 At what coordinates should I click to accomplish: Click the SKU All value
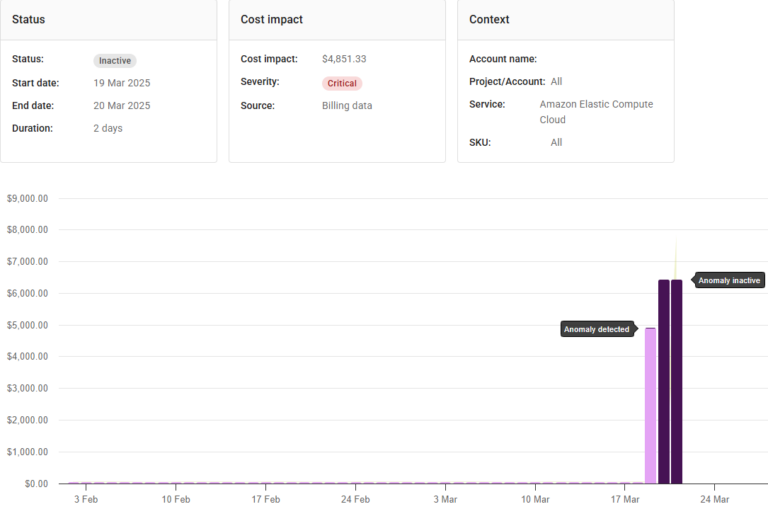(x=556, y=142)
